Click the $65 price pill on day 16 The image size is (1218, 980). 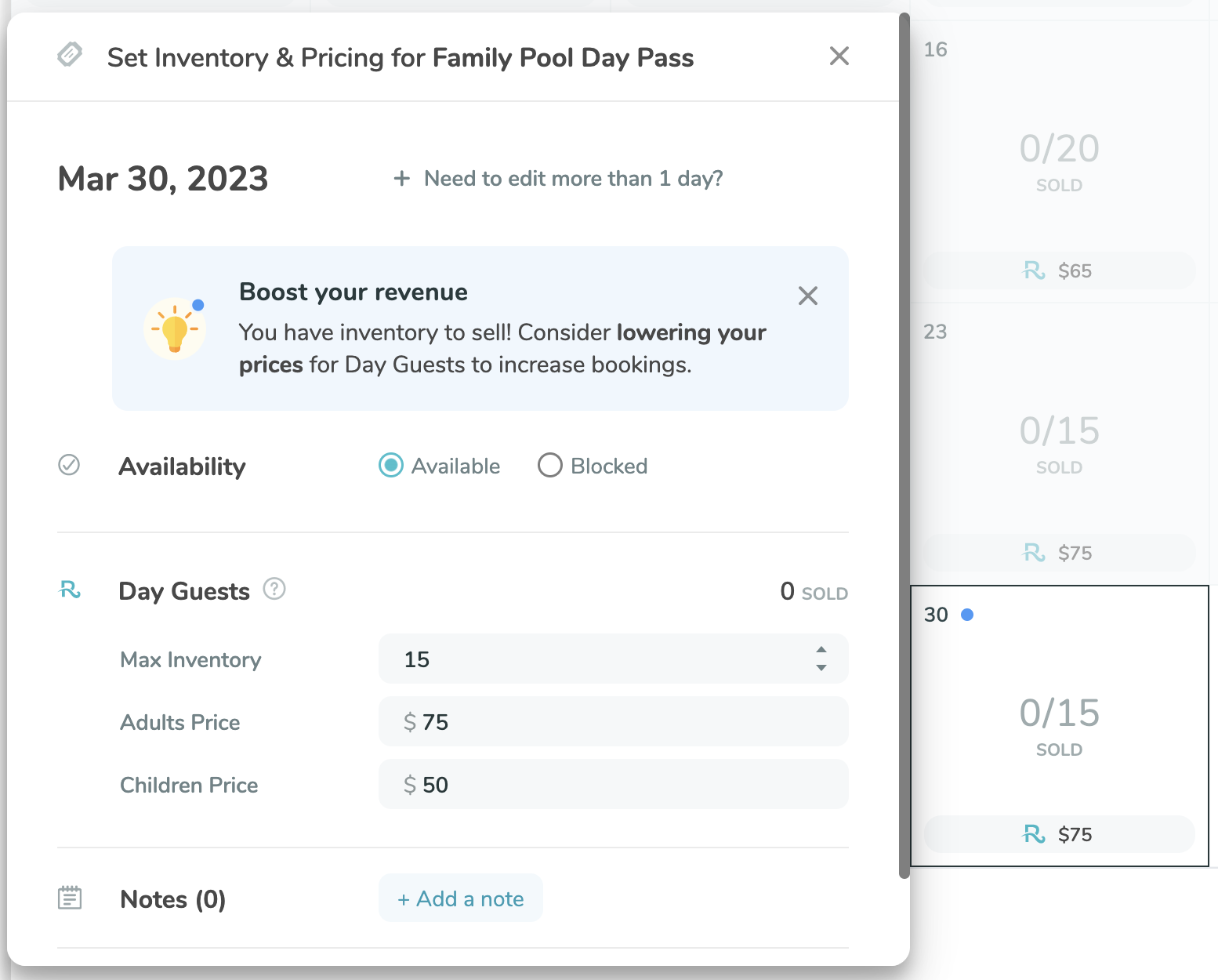1058,270
